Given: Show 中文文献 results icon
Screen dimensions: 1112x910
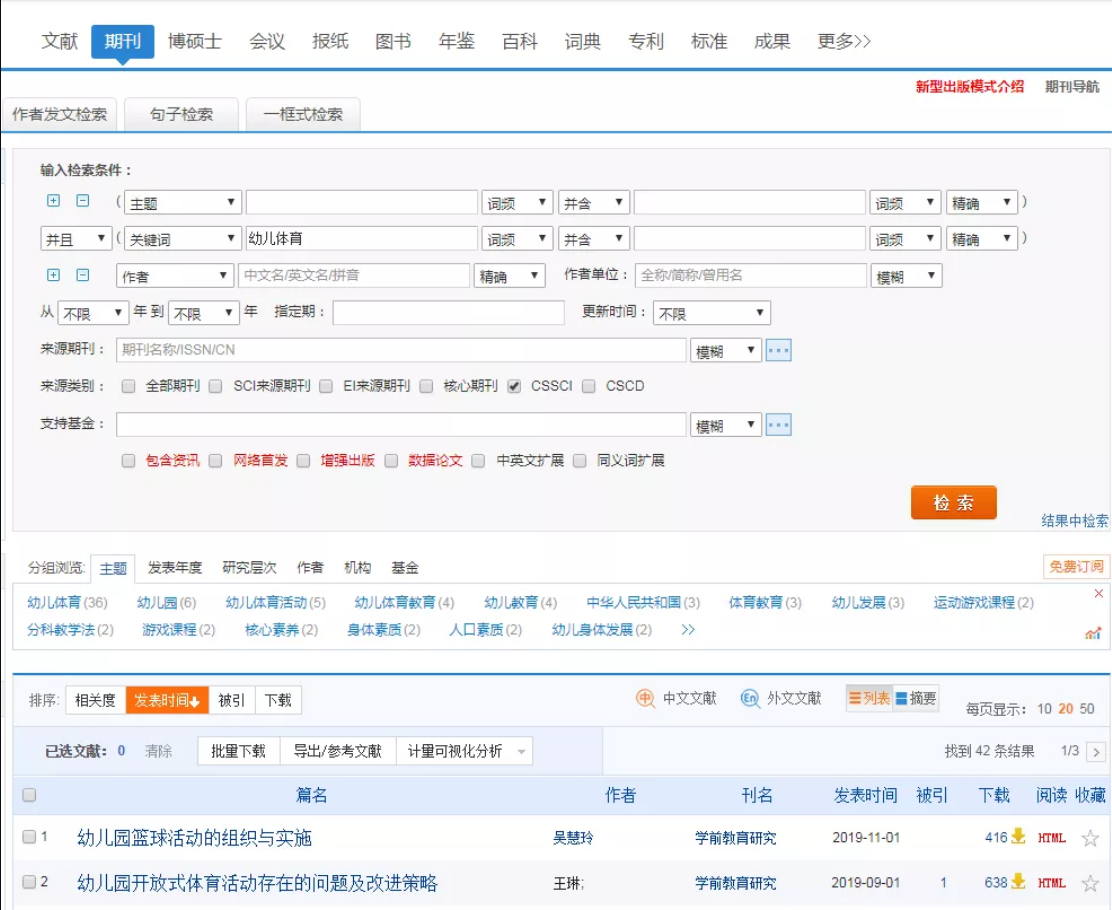Looking at the screenshot, I should click(645, 699).
